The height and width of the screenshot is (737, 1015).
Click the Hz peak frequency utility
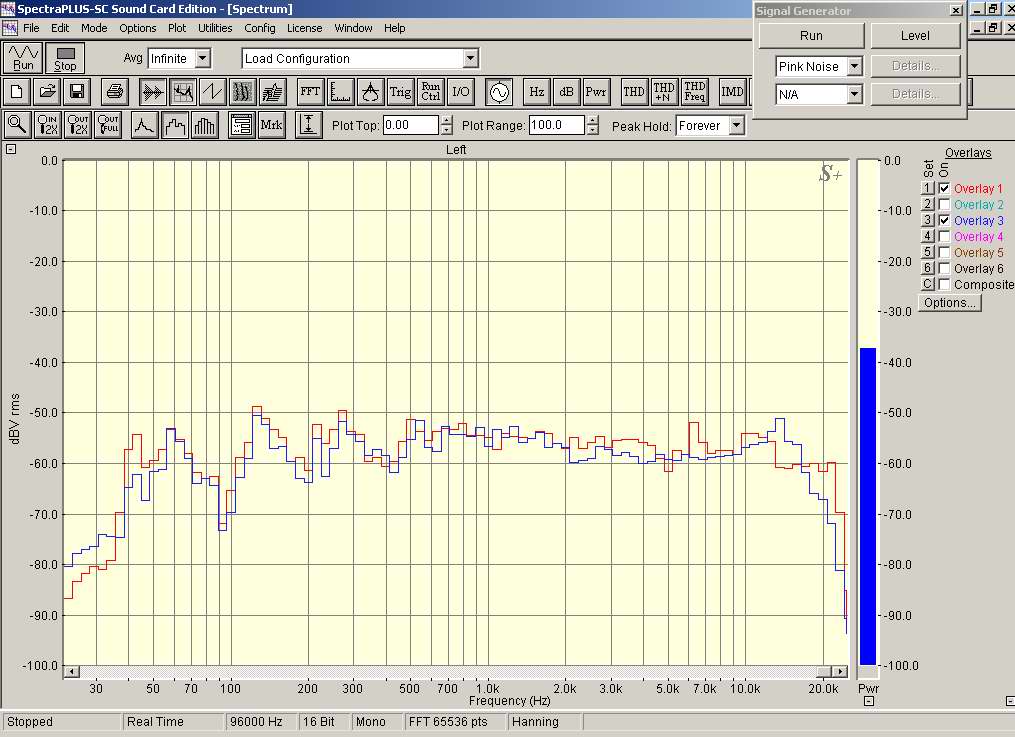[x=537, y=92]
